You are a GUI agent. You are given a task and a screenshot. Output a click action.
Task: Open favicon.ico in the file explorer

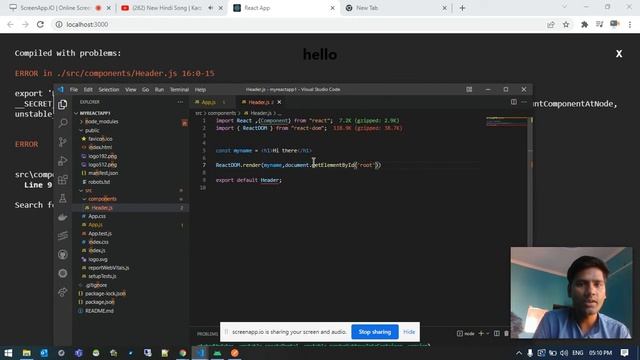100,139
